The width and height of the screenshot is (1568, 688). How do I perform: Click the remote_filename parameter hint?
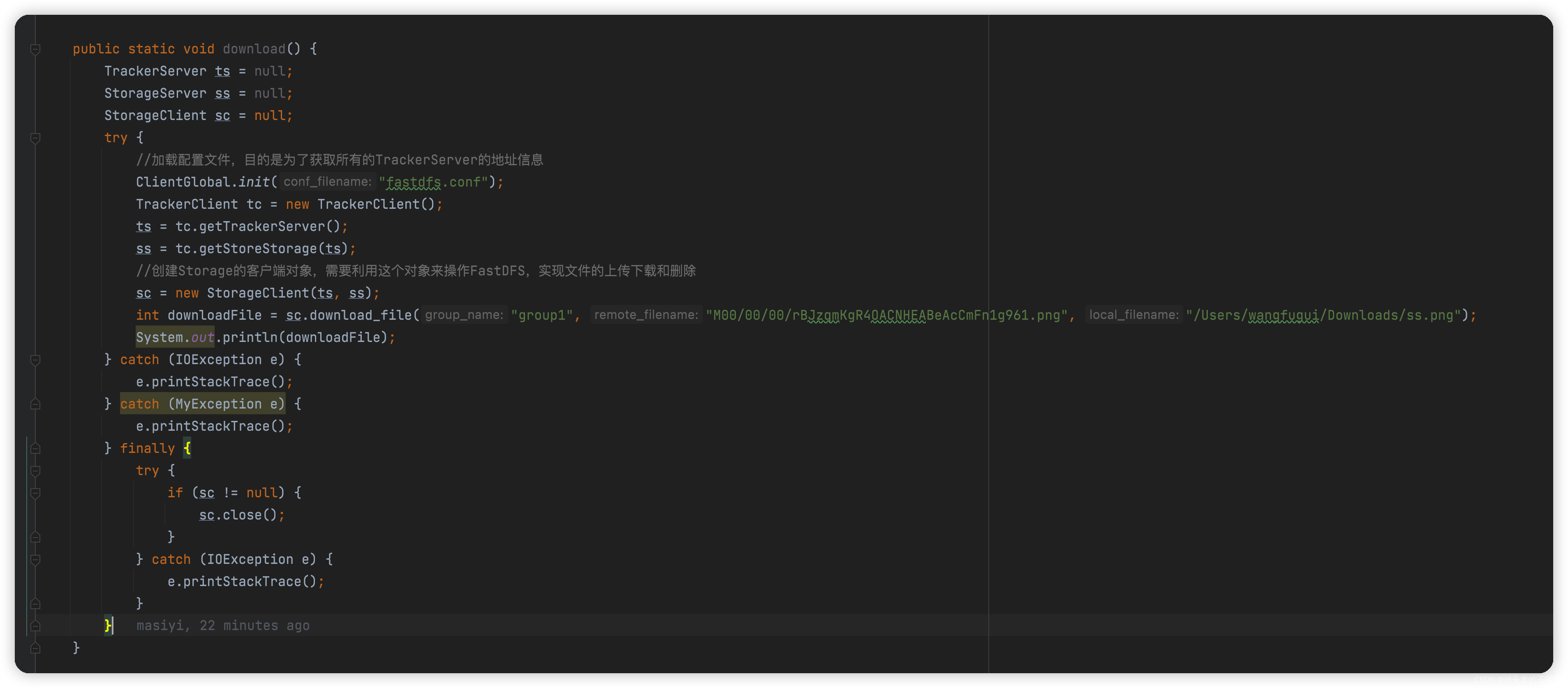(646, 315)
